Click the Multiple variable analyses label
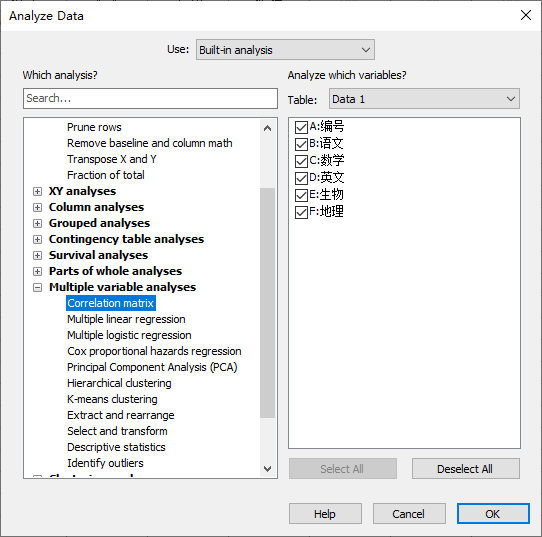The height and width of the screenshot is (537, 542). click(x=122, y=287)
